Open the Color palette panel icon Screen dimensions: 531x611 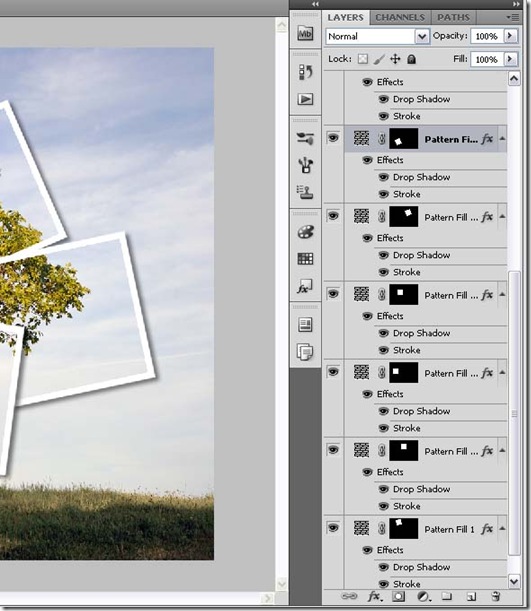pyautogui.click(x=305, y=232)
